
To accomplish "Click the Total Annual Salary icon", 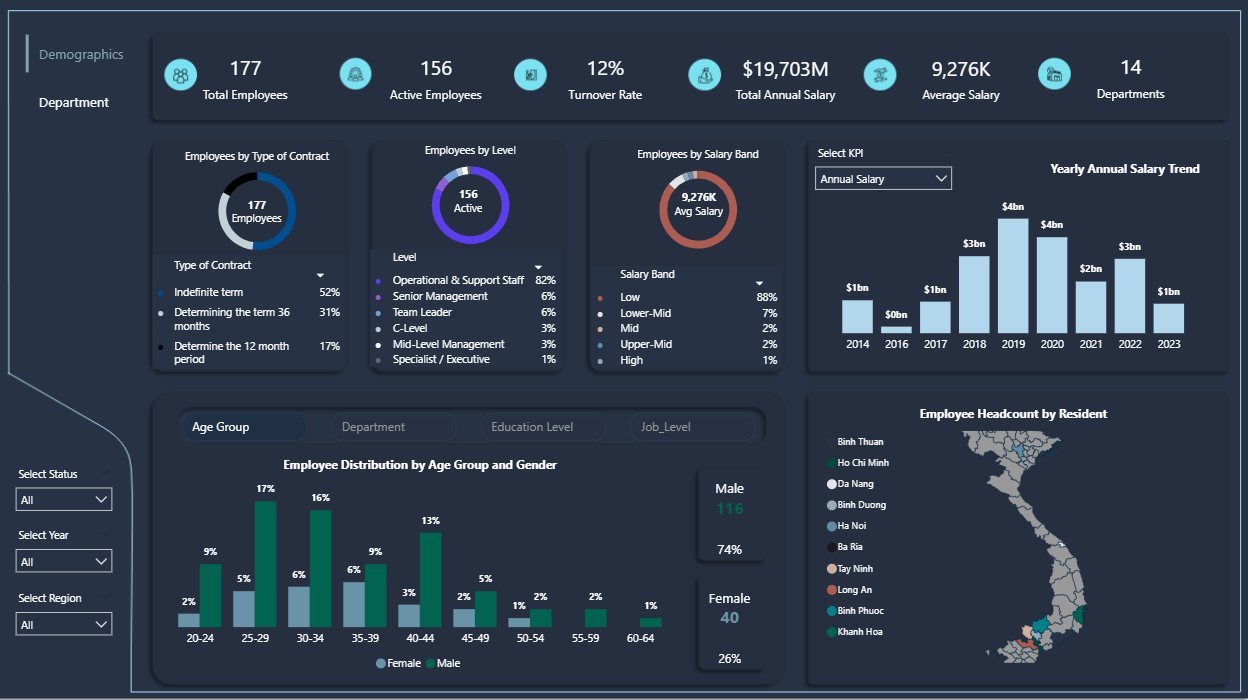I will click(x=705, y=74).
